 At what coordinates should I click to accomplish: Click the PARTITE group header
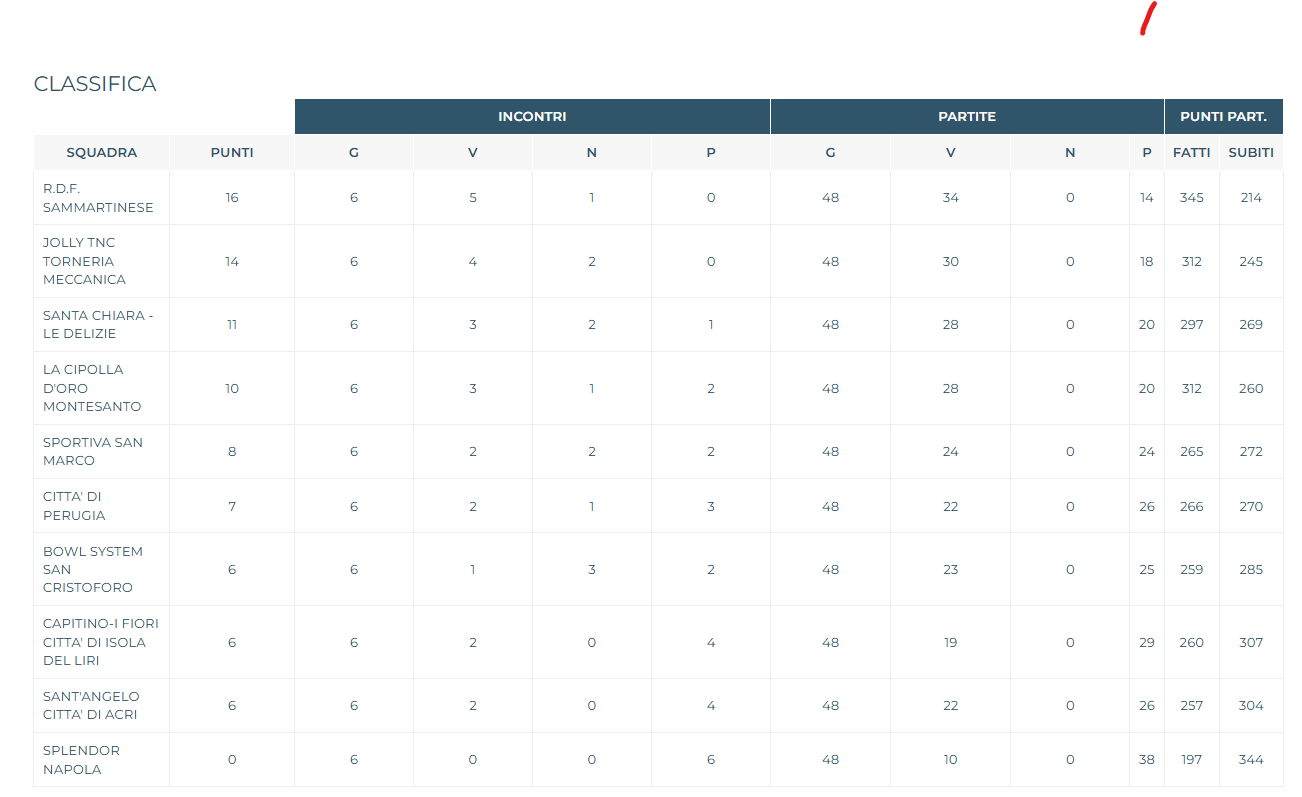967,117
